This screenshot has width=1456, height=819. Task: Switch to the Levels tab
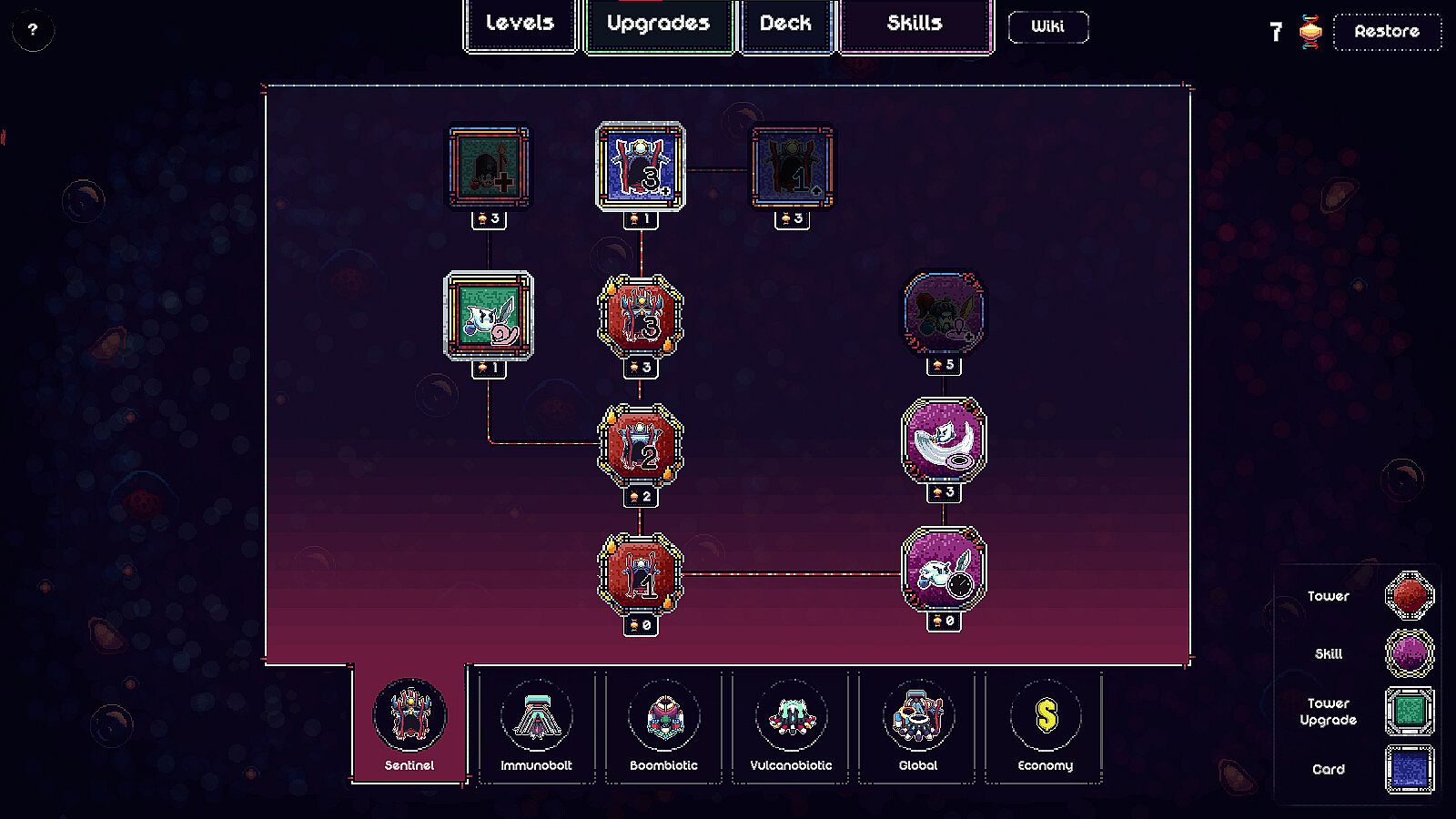click(x=520, y=25)
